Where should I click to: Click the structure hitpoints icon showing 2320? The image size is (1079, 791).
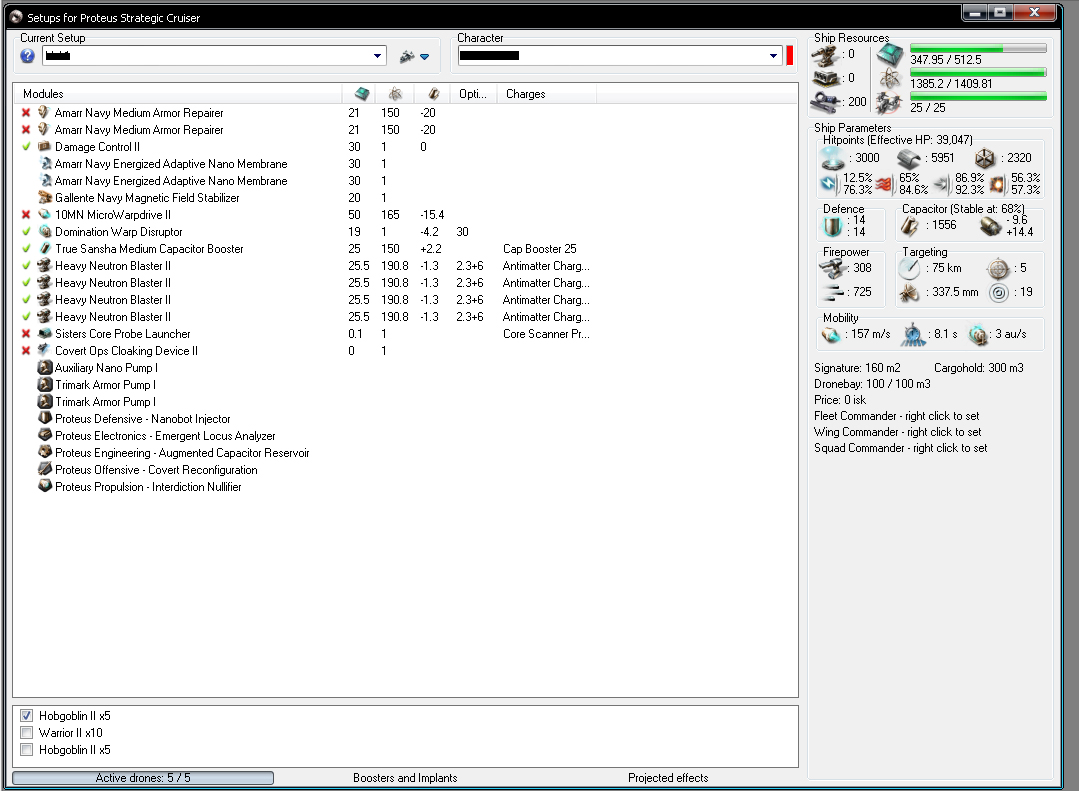tap(985, 158)
